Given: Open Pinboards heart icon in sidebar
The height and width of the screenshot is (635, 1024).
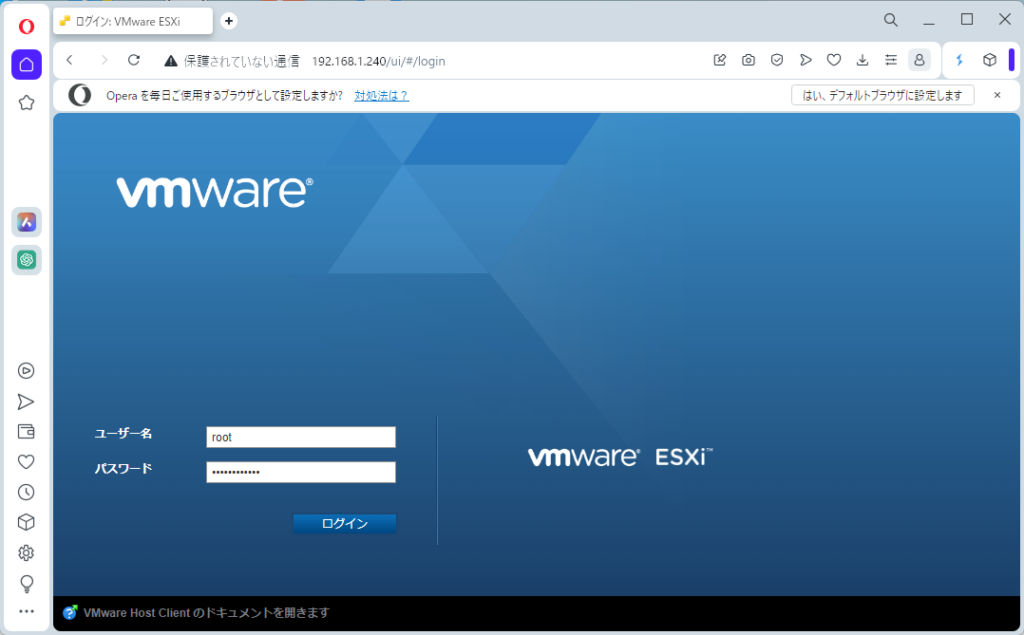Looking at the screenshot, I should click(x=26, y=462).
